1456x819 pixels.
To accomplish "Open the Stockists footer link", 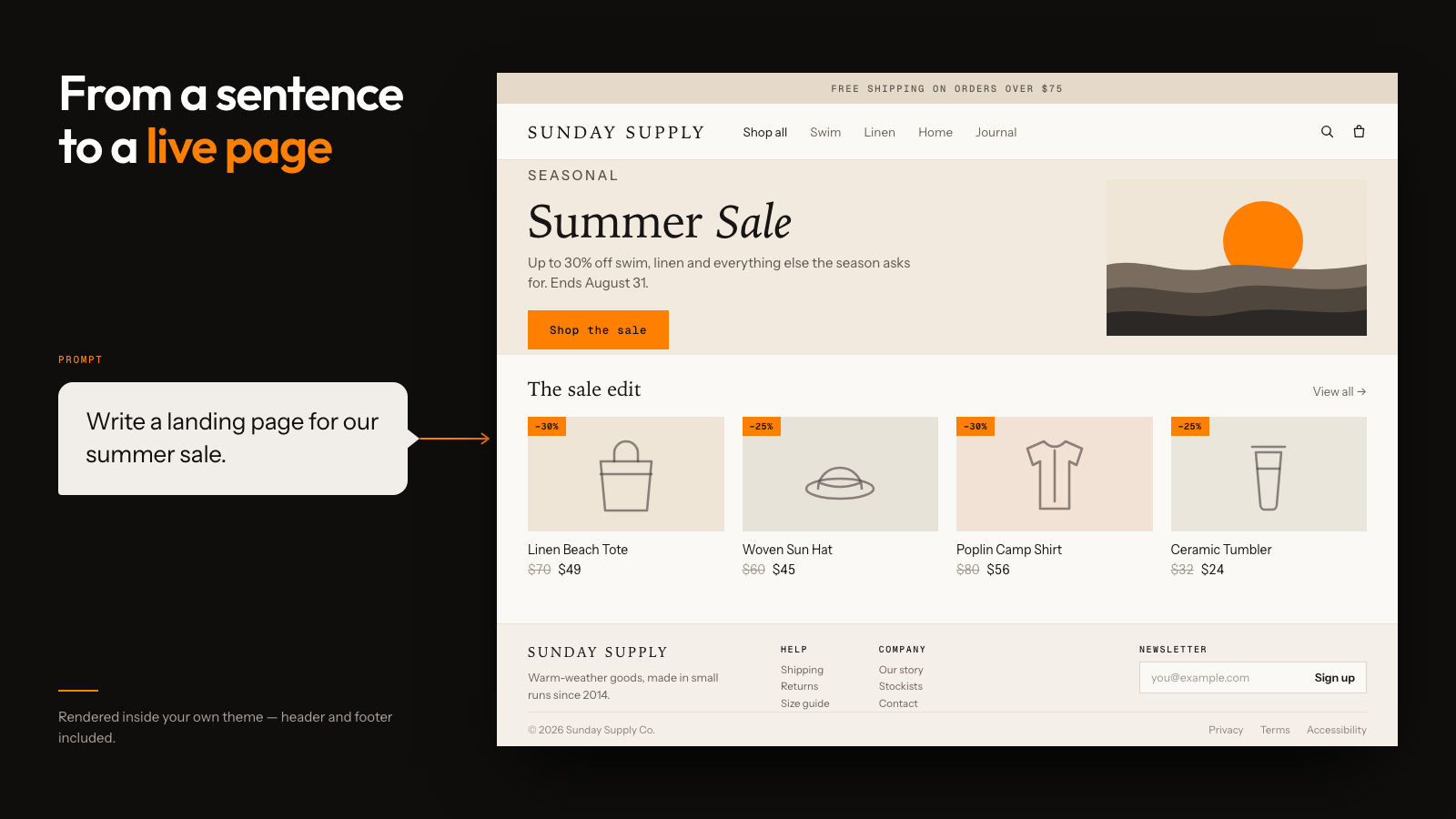I will 900,686.
